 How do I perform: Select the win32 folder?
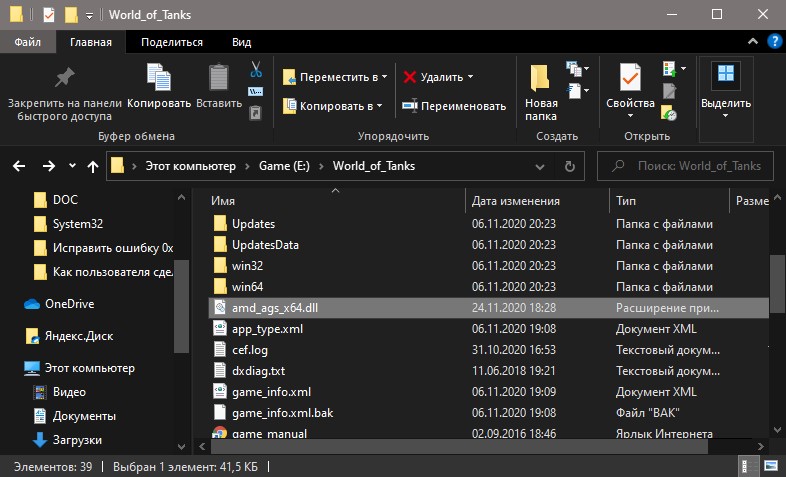(488, 266)
